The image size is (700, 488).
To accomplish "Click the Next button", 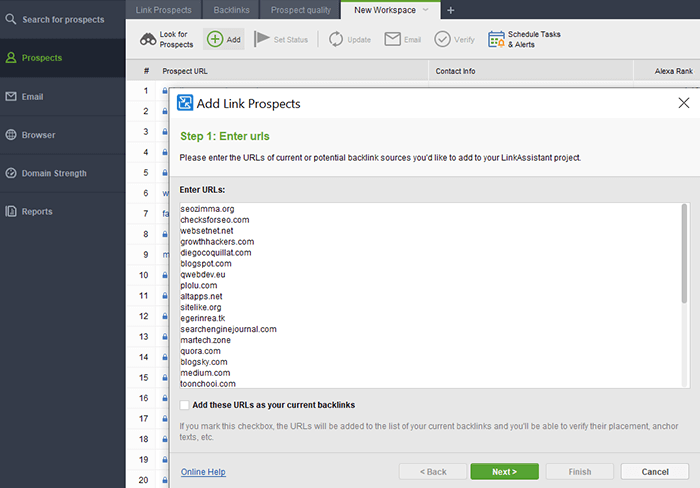I will [x=504, y=471].
